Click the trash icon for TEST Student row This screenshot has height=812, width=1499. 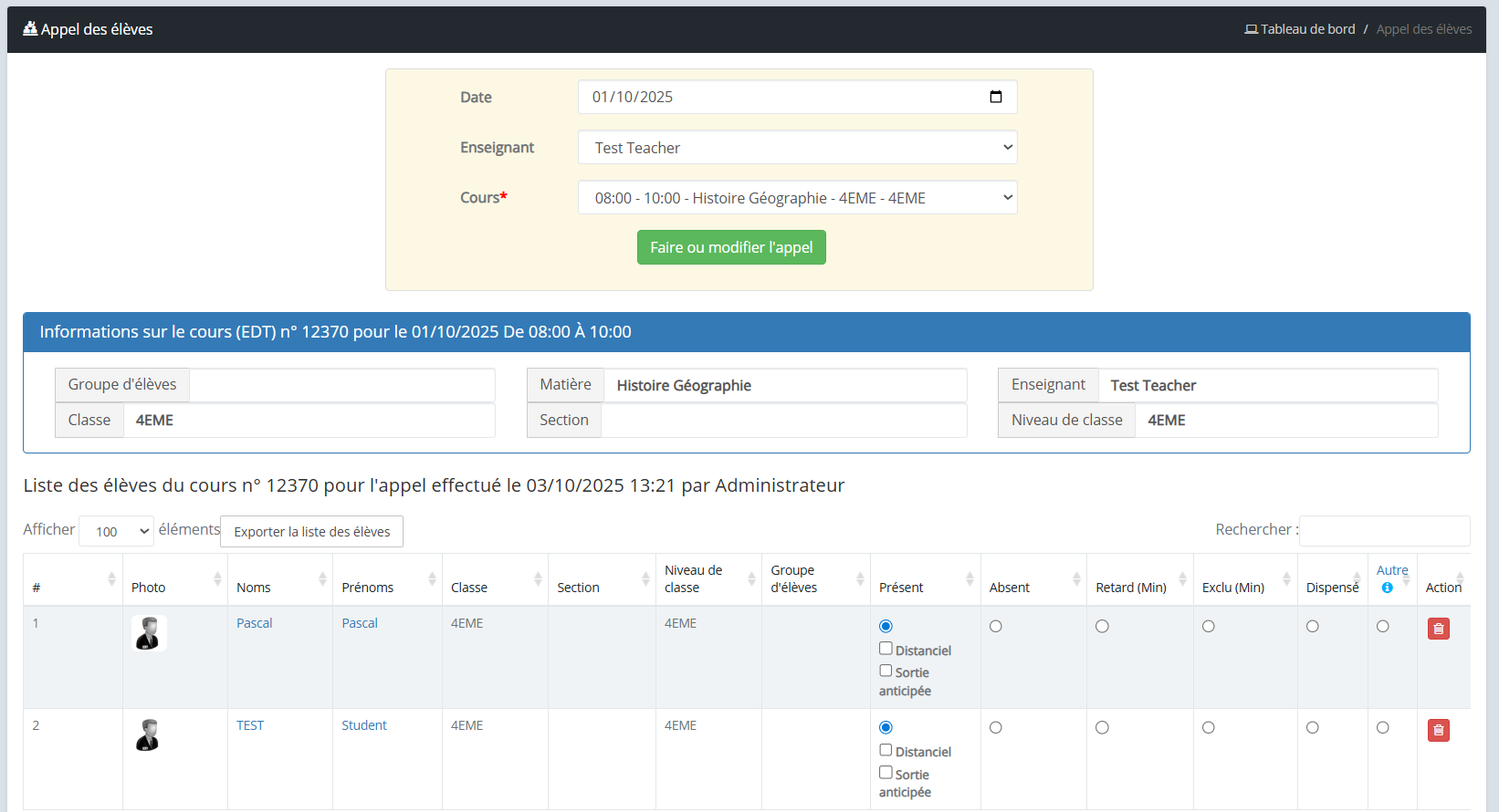[1438, 730]
